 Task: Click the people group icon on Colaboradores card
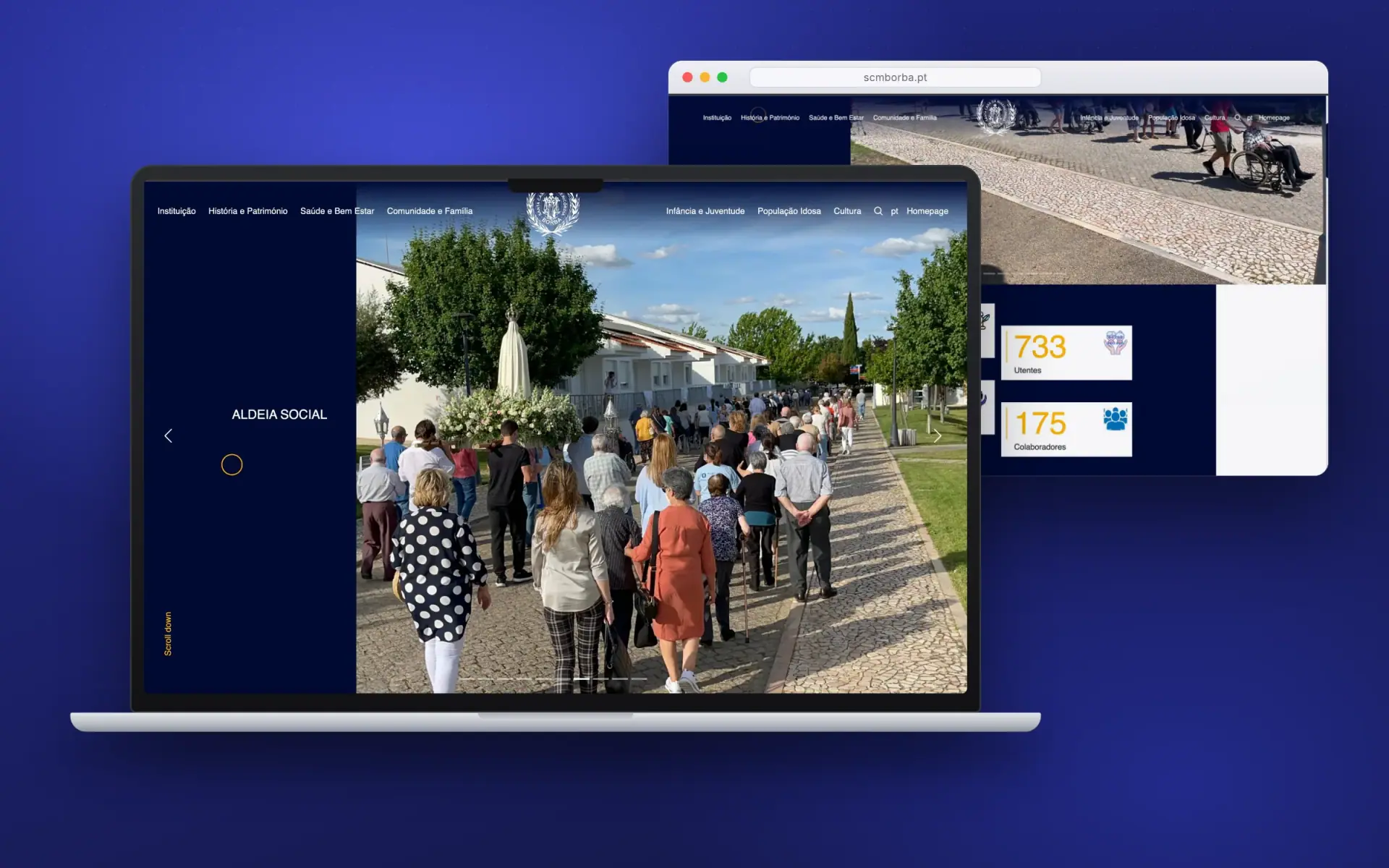click(x=1115, y=419)
